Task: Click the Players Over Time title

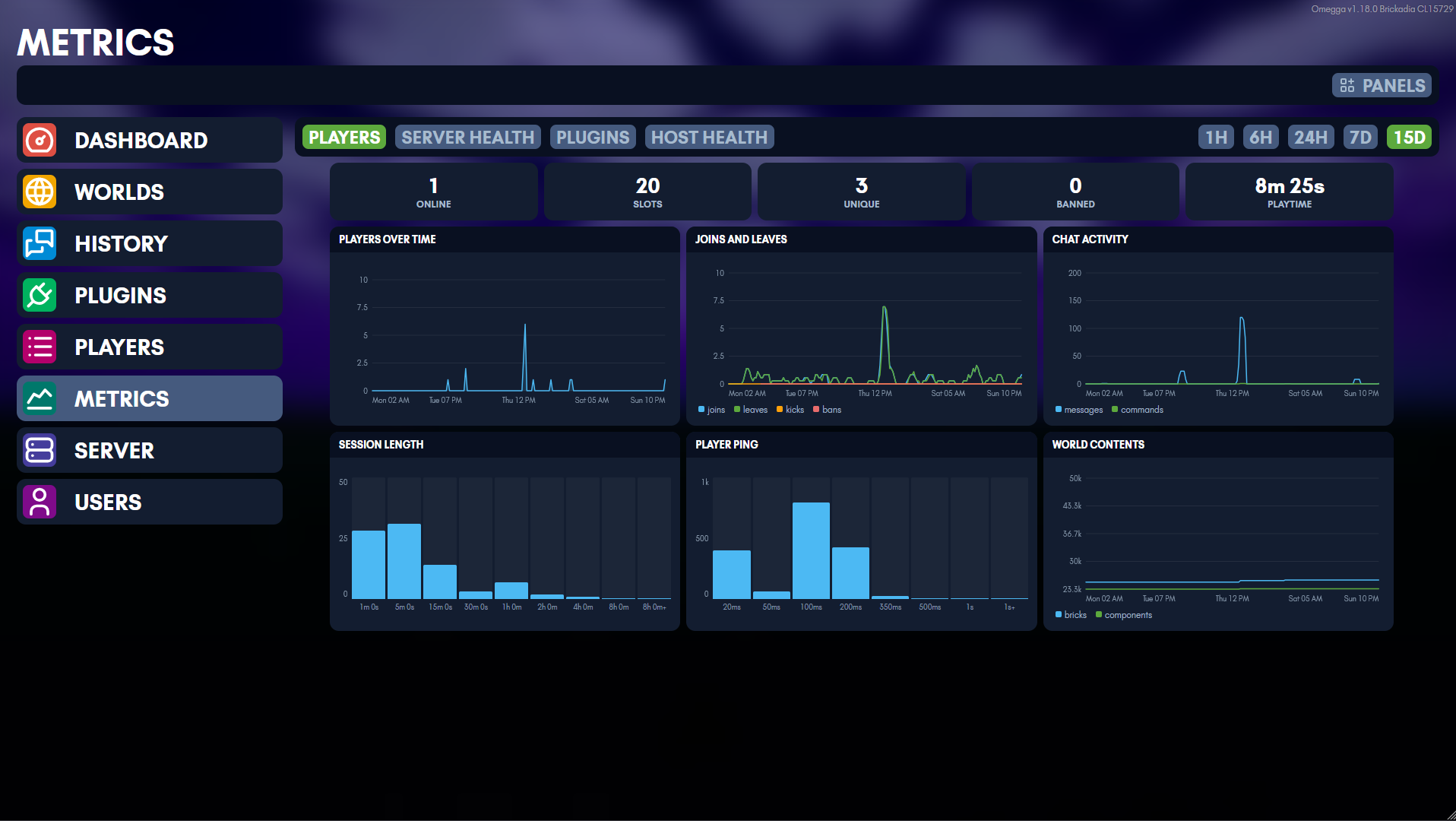Action: pyautogui.click(x=388, y=239)
